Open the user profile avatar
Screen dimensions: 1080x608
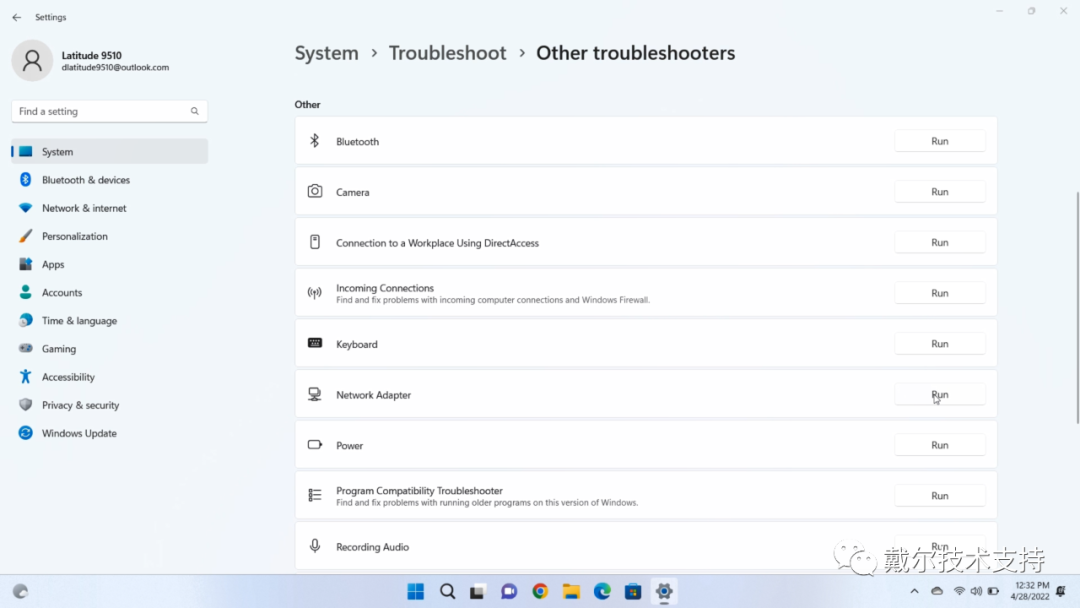pyautogui.click(x=32, y=61)
